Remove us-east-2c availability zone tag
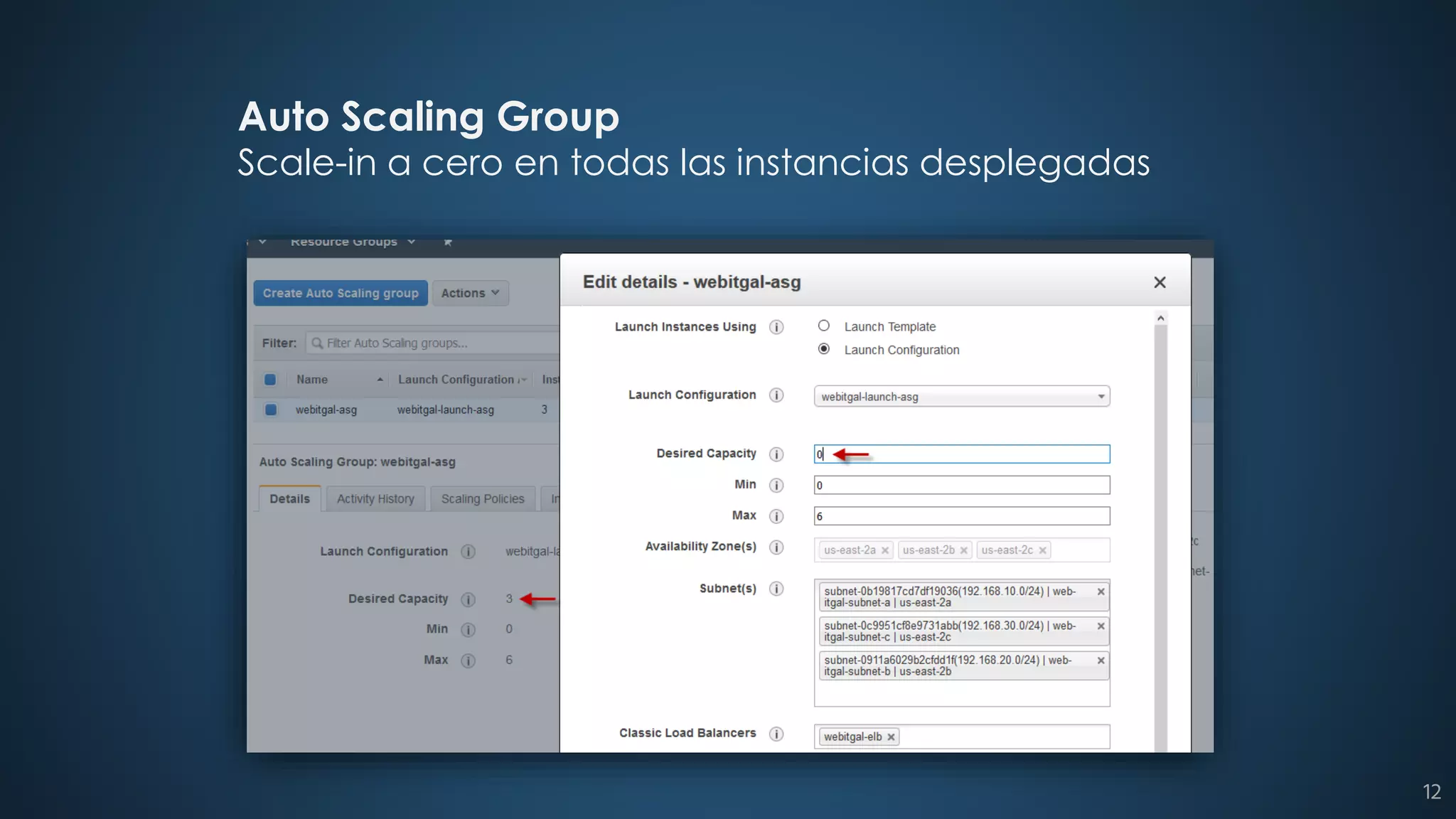Screen dimensions: 1456x819 point(1042,550)
